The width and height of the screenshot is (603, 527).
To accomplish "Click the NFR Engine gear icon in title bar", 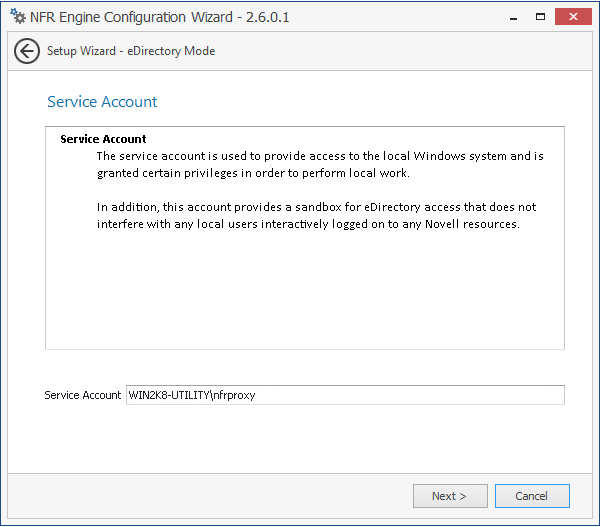I will 18,16.
